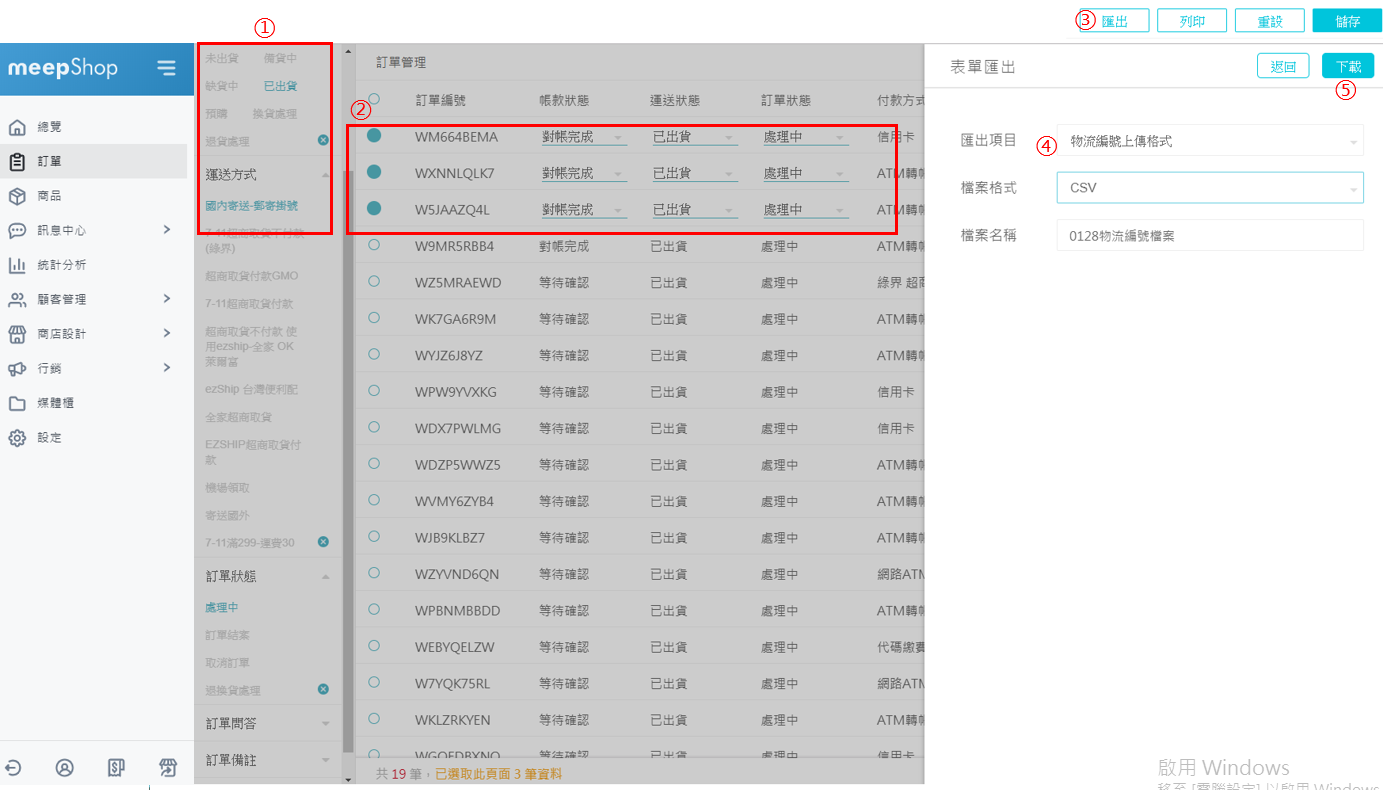
Task: Click the storefront share icon in bottom bar
Action: (168, 767)
